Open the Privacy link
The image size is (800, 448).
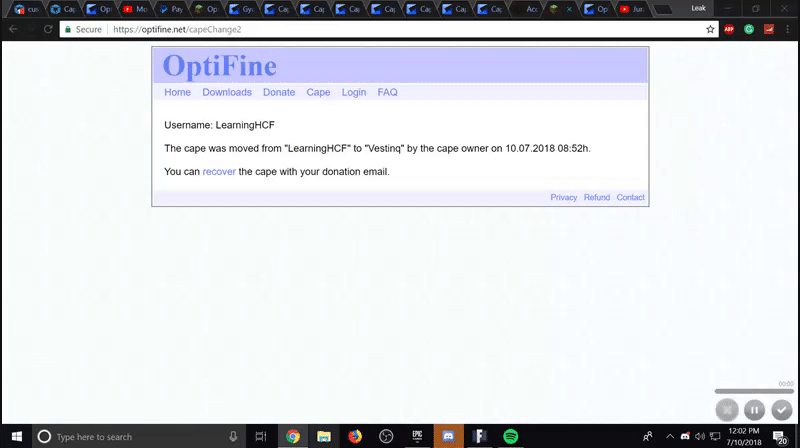tap(564, 197)
